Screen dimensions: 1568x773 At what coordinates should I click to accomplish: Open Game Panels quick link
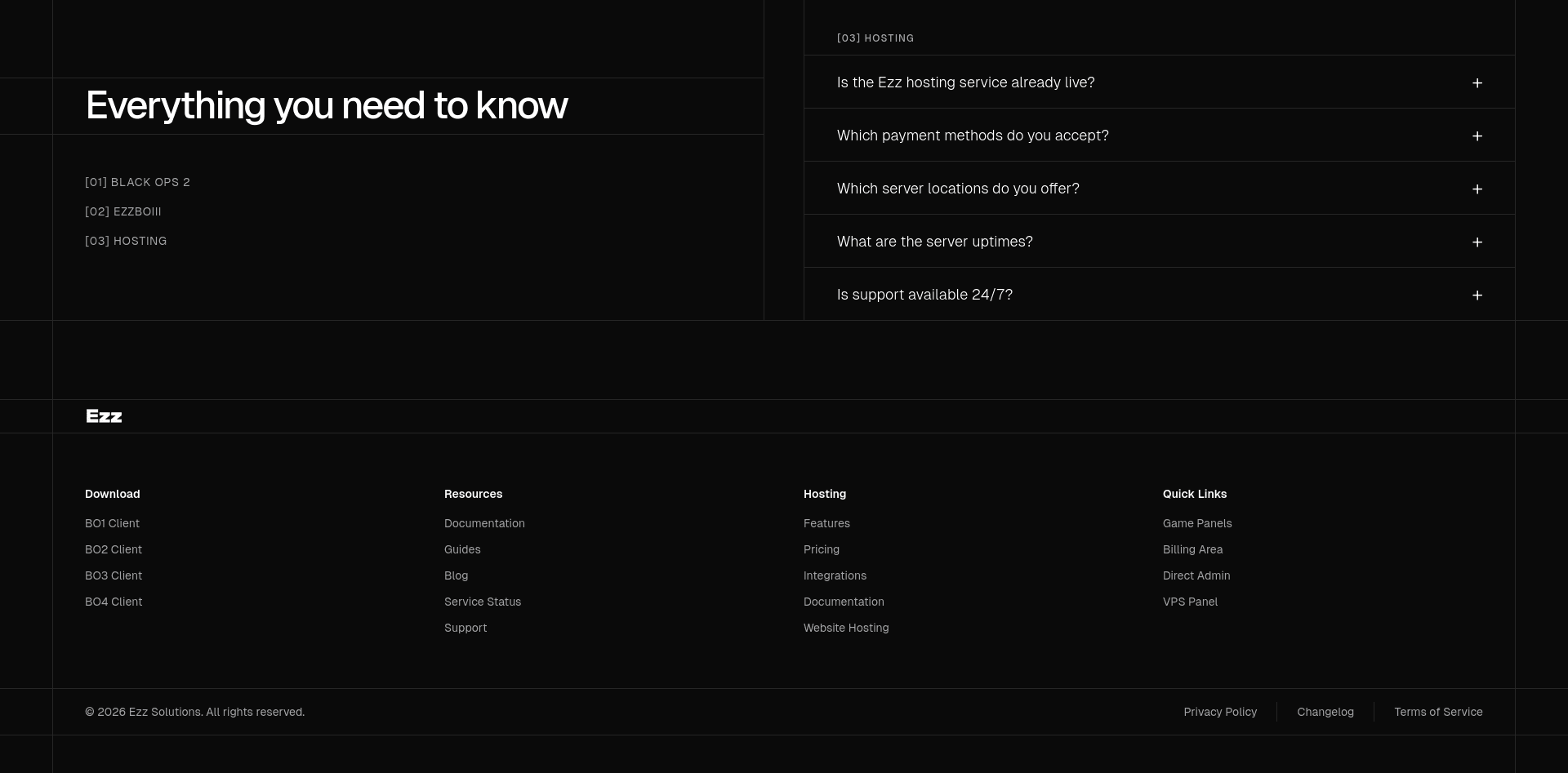tap(1197, 523)
